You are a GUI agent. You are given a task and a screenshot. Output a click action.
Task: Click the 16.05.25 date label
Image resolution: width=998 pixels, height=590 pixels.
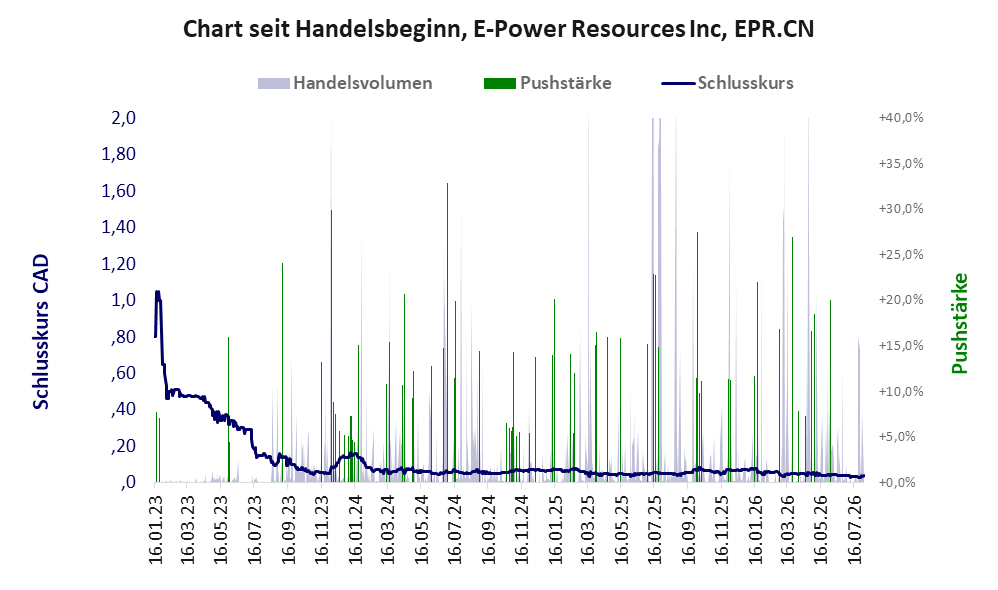[621, 530]
